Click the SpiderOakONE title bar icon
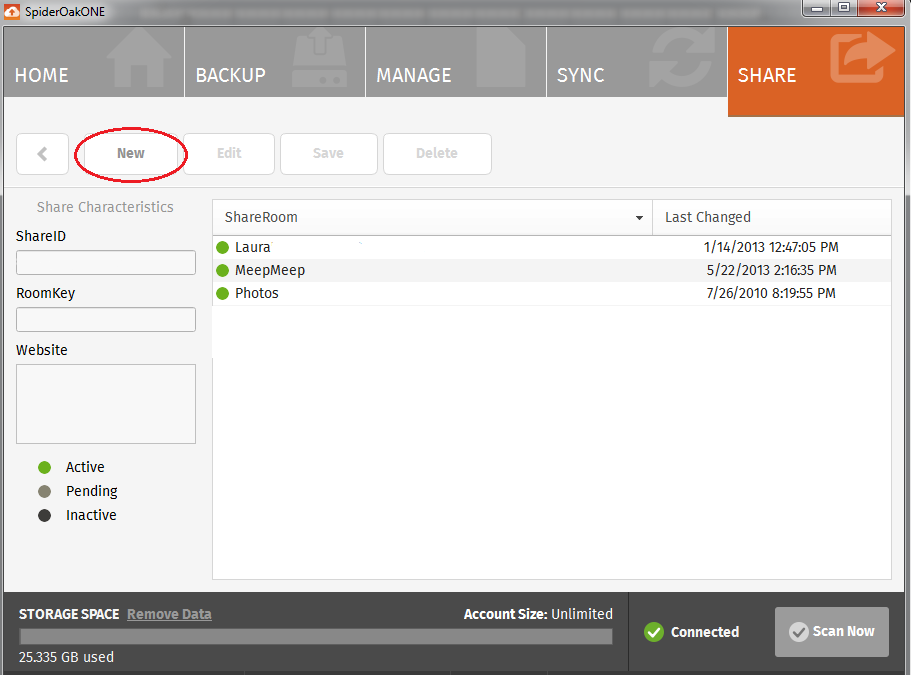Screen dimensions: 911x675 tap(12, 12)
